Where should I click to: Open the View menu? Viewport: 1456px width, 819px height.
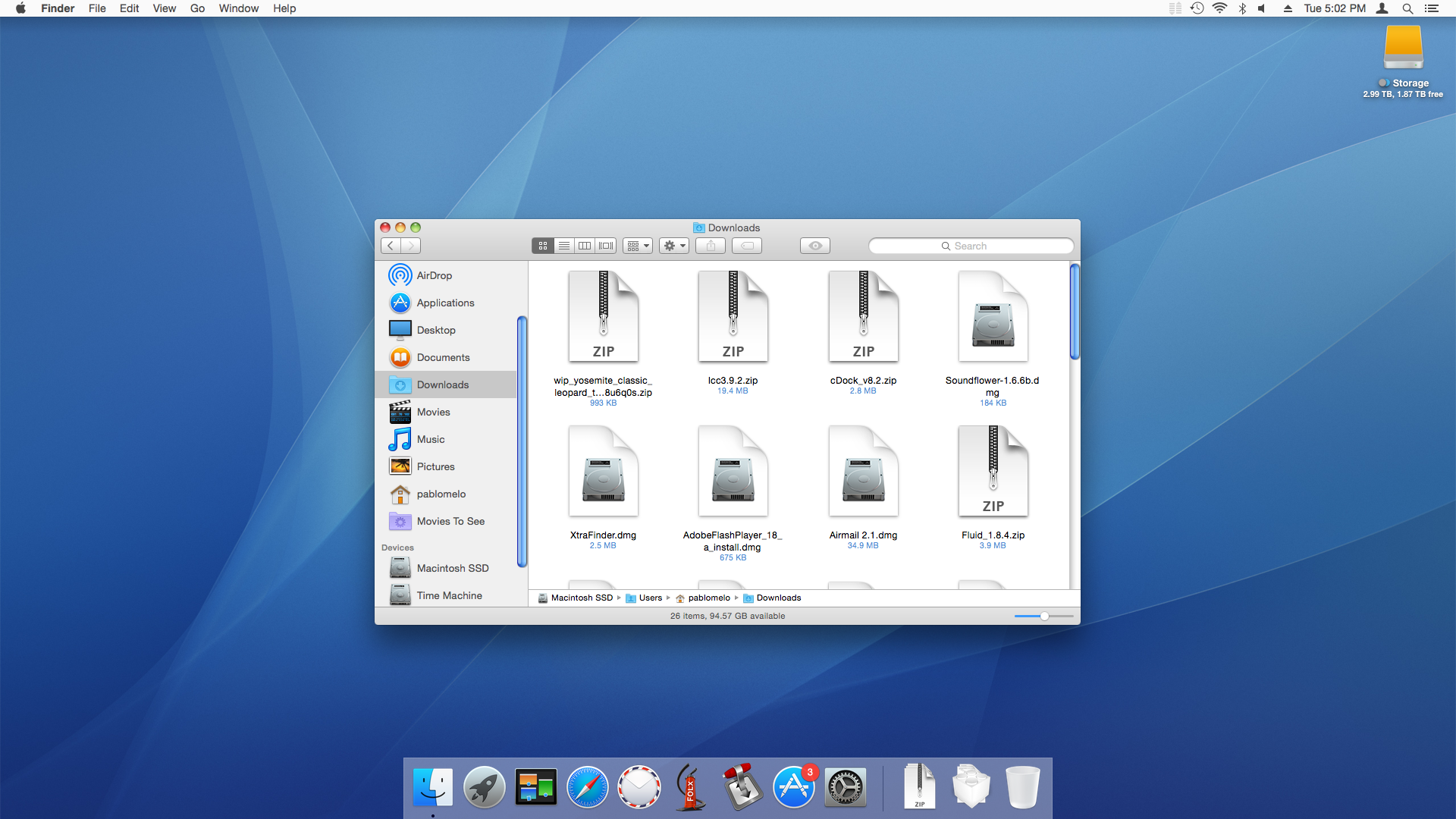(x=164, y=8)
